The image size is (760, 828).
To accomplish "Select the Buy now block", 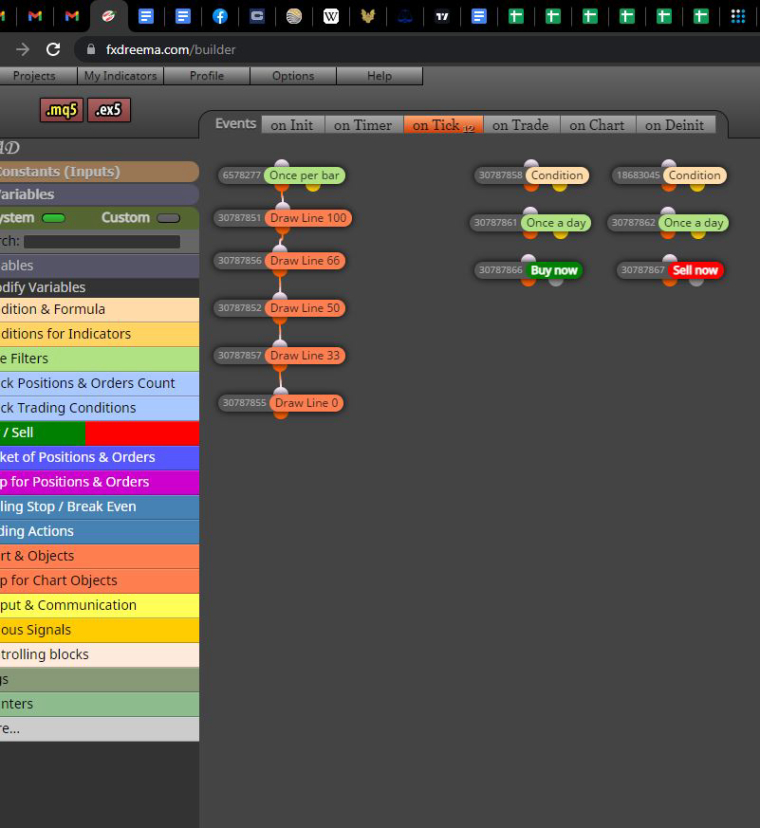I will coord(553,270).
